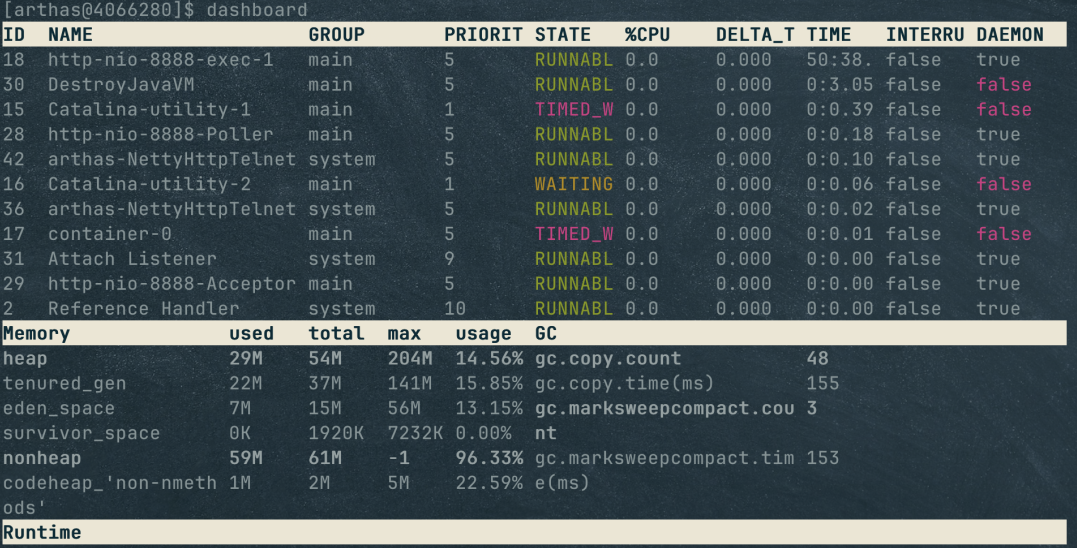The width and height of the screenshot is (1077, 548).
Task: Click TIMED_W state in container-0 row
Action: pos(574,233)
